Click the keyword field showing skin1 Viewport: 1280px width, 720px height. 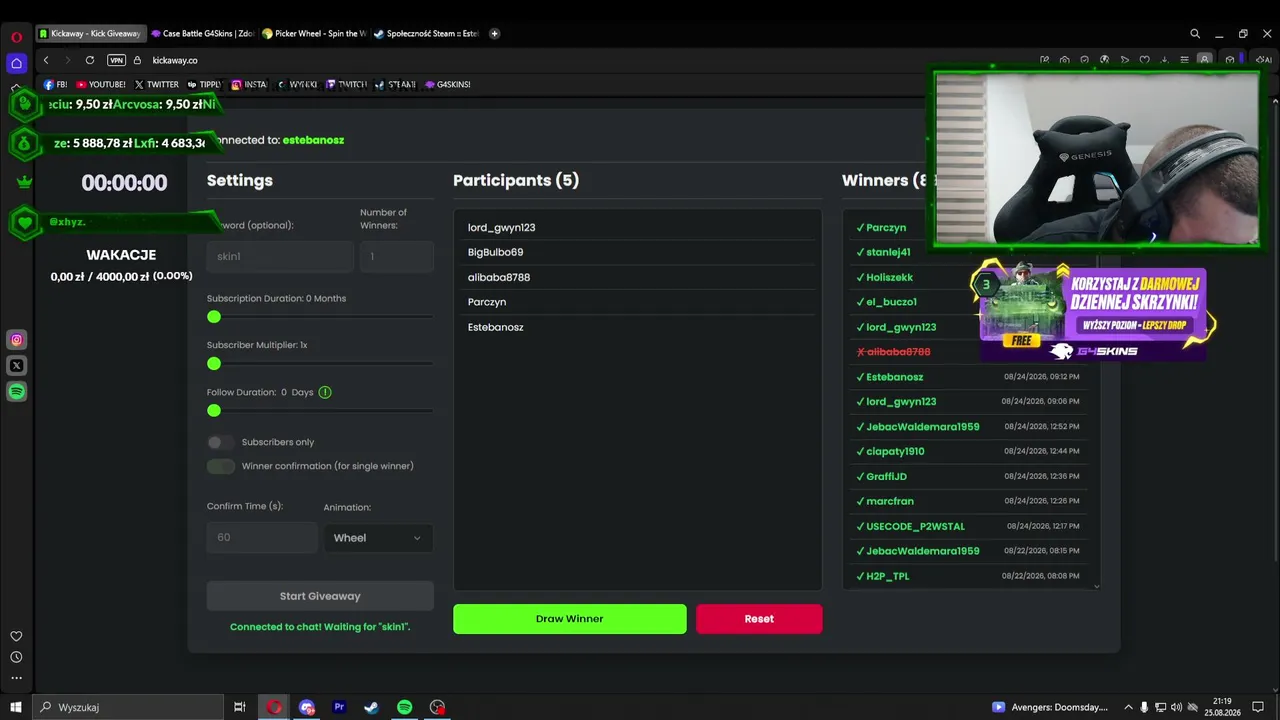(x=280, y=257)
